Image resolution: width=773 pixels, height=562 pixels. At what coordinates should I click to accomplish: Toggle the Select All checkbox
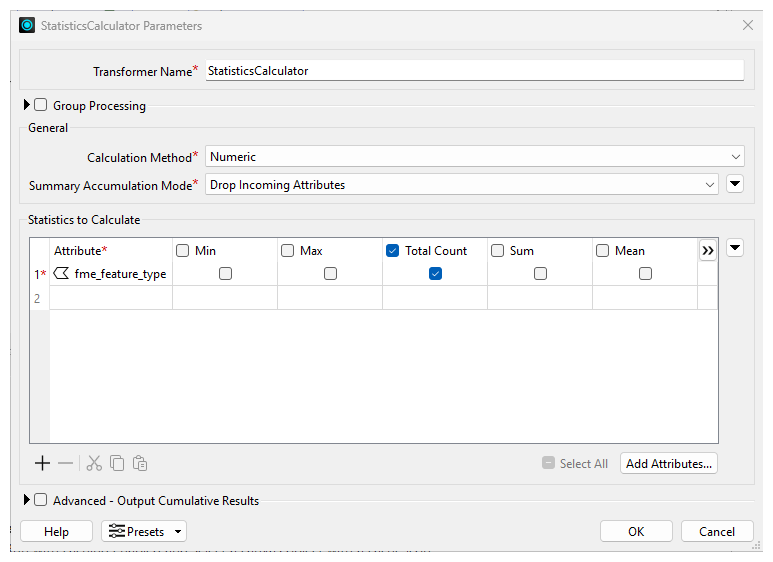pos(548,462)
